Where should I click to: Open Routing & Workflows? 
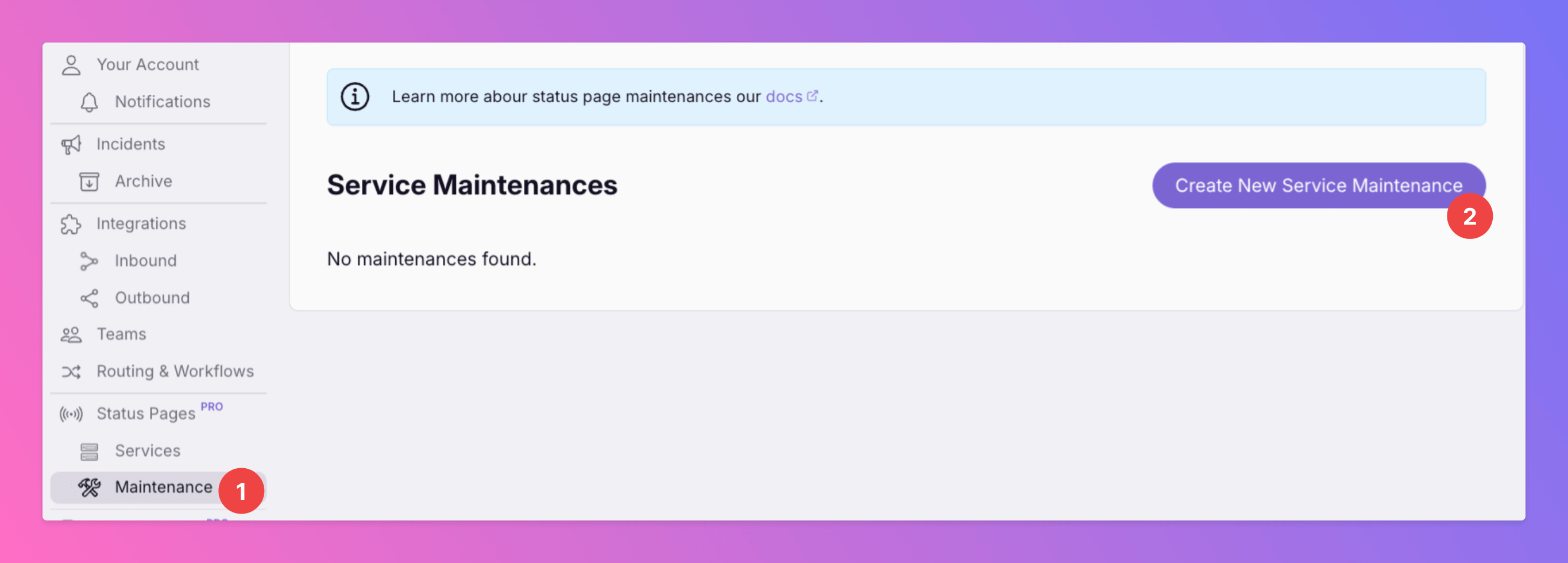(175, 371)
